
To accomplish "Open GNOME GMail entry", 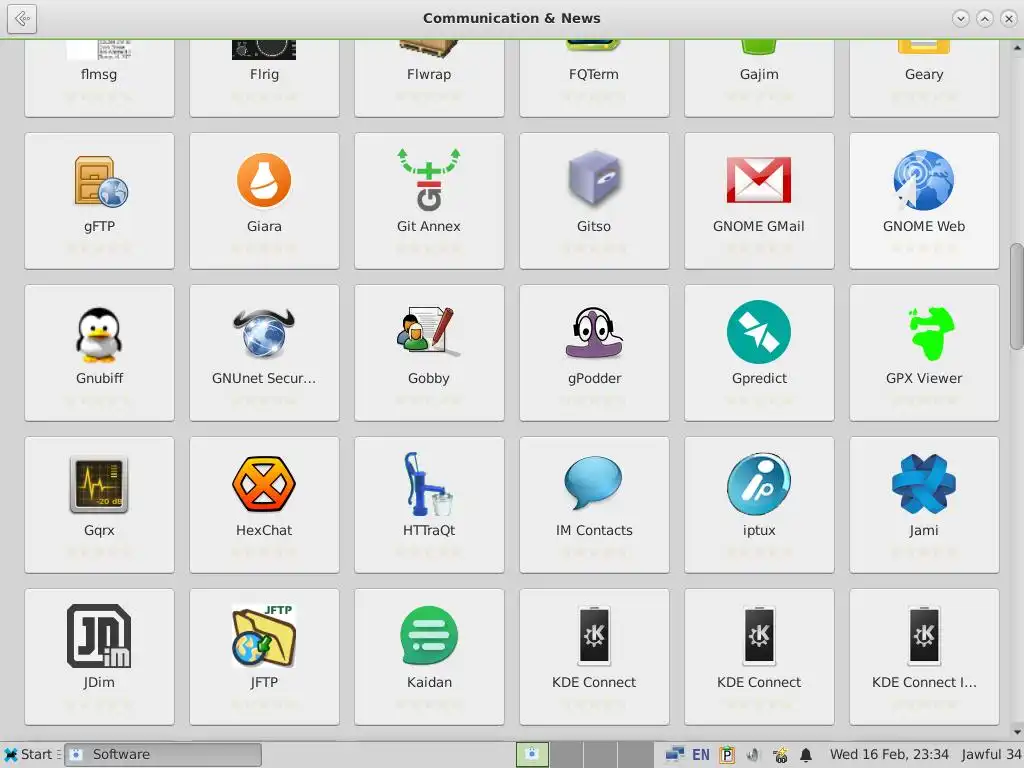I will click(759, 201).
